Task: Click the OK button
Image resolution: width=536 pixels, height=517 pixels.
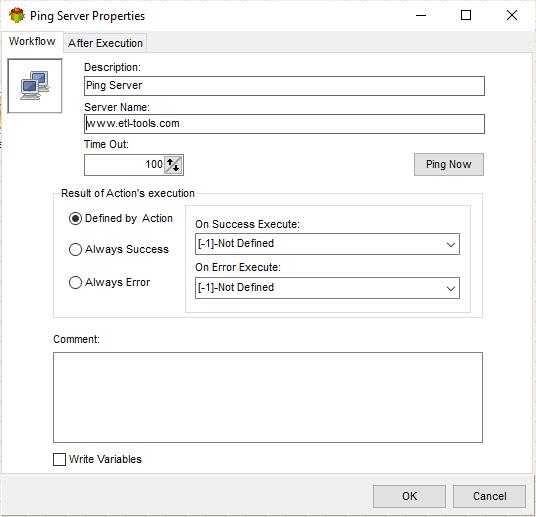Action: (409, 496)
